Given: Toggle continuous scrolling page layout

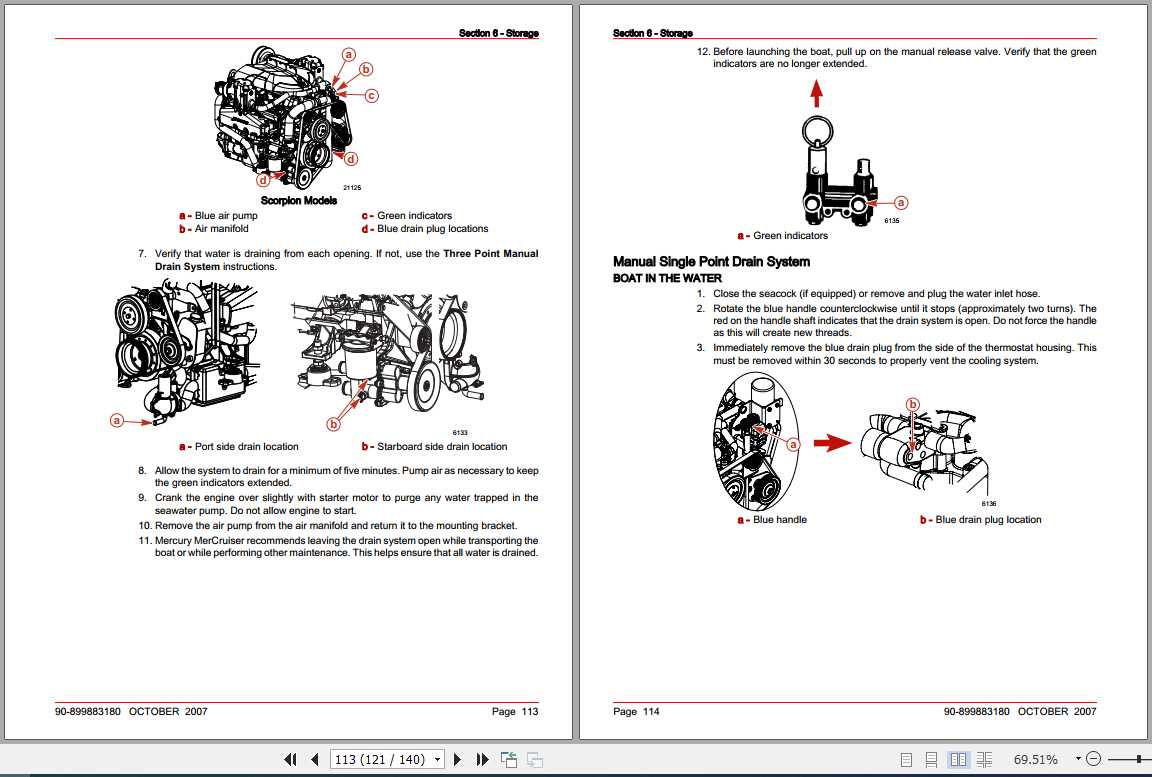Looking at the screenshot, I should tap(931, 759).
